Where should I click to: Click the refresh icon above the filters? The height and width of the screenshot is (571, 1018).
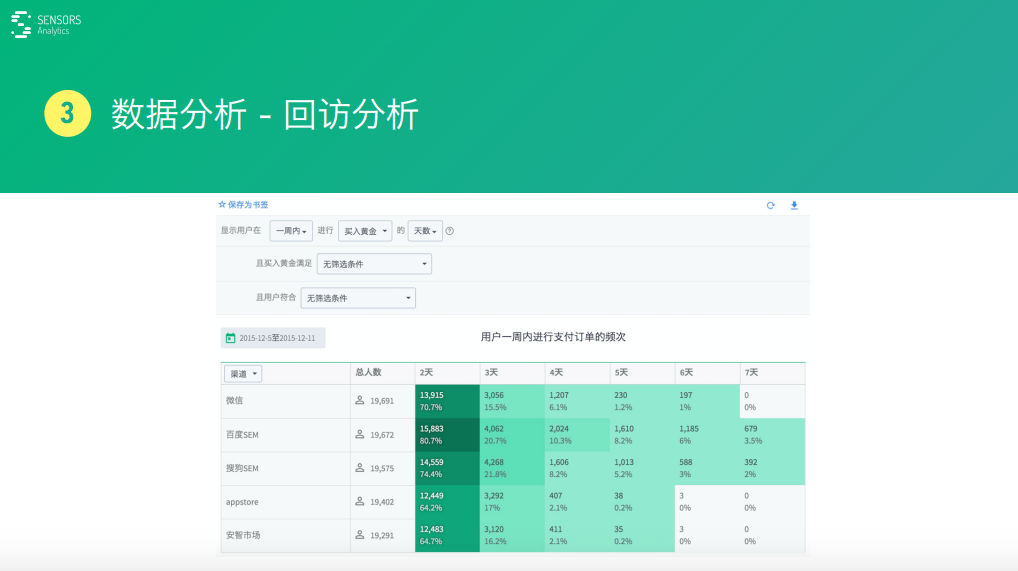[x=770, y=205]
